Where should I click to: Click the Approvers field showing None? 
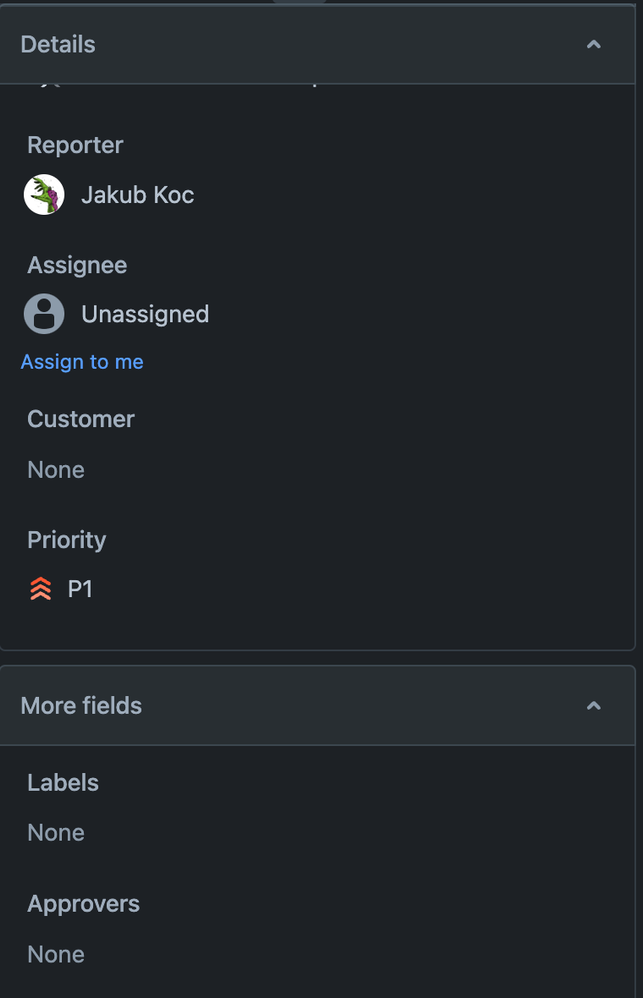click(x=55, y=954)
